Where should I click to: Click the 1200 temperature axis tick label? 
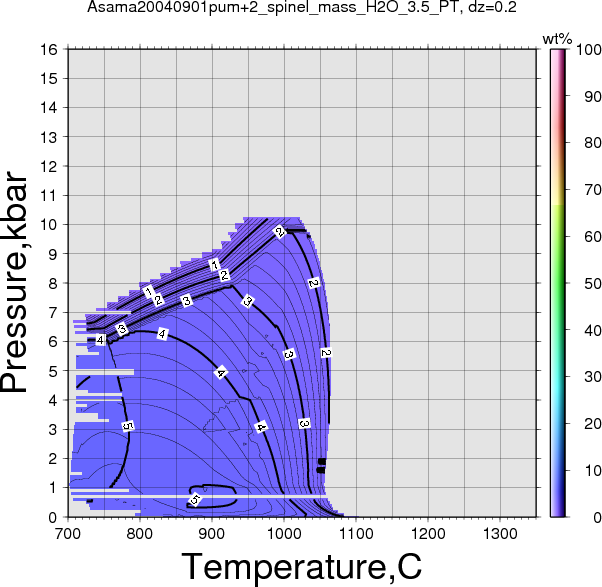click(428, 534)
